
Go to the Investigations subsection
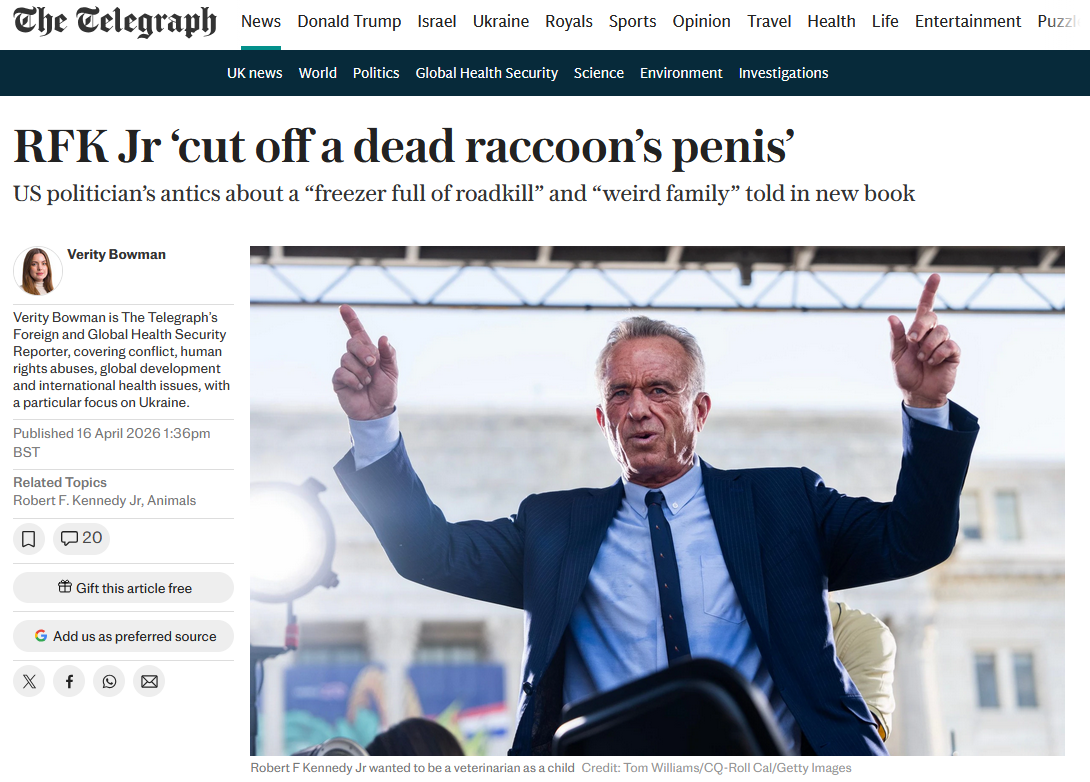(x=783, y=73)
